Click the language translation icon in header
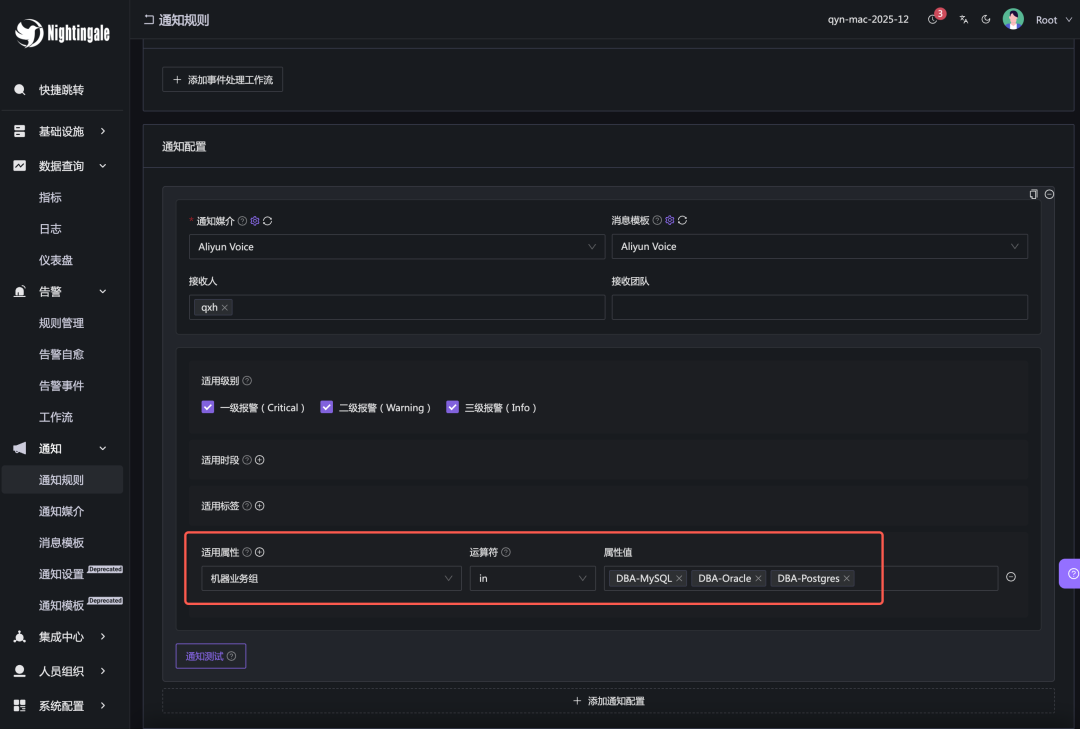The width and height of the screenshot is (1080, 729). tap(963, 20)
